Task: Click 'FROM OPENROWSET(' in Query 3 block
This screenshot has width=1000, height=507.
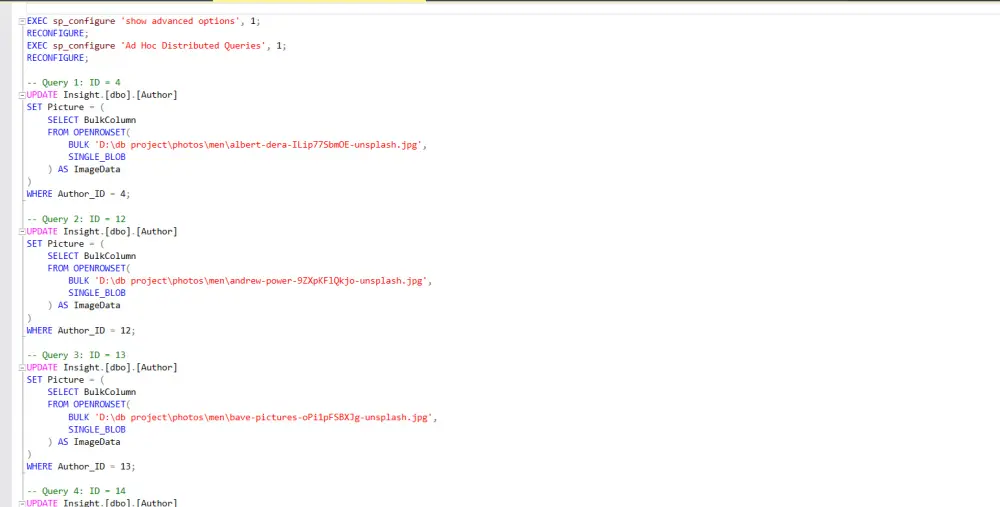Action: 89,404
